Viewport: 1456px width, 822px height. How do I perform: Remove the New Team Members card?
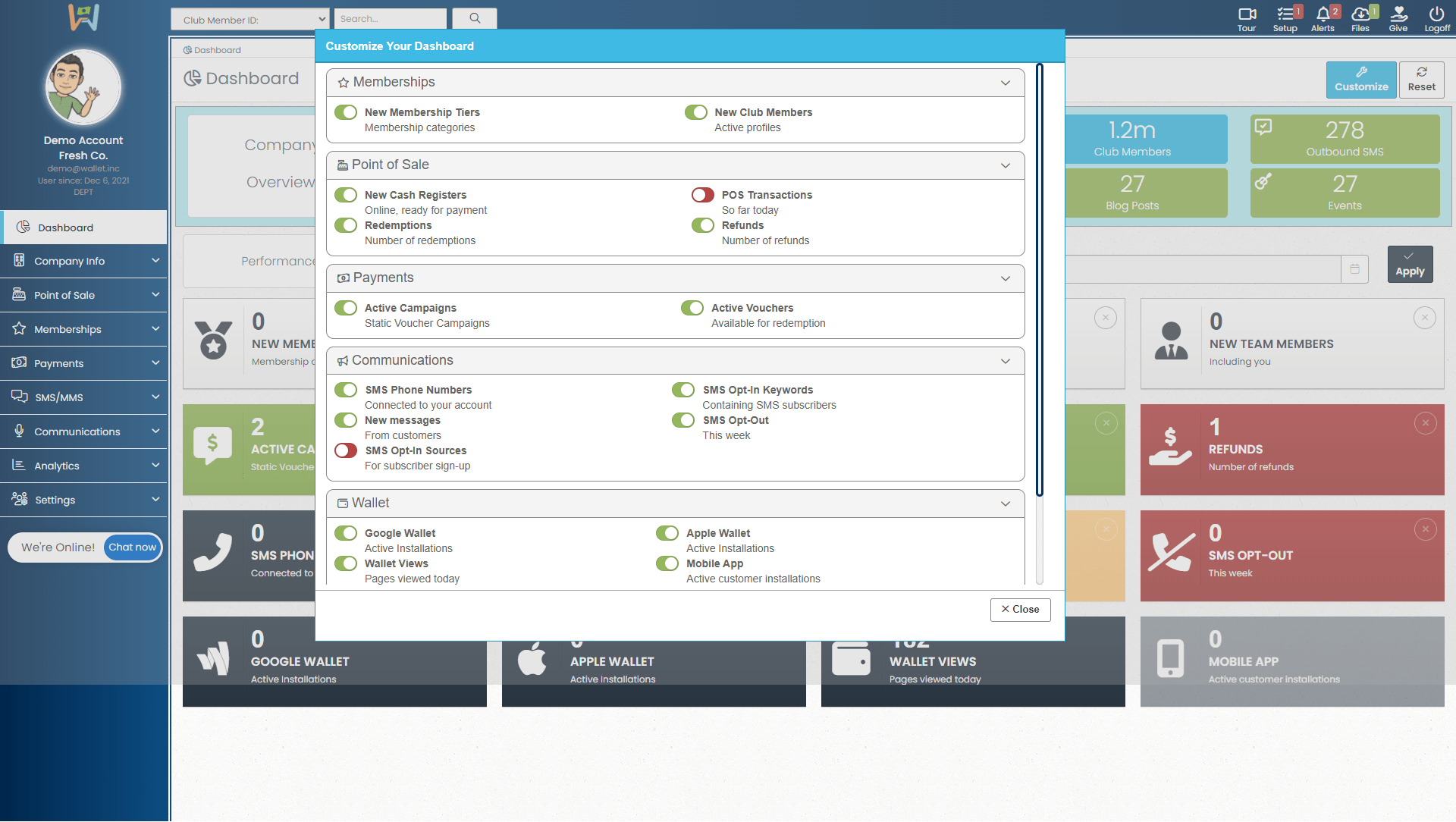coord(1425,318)
